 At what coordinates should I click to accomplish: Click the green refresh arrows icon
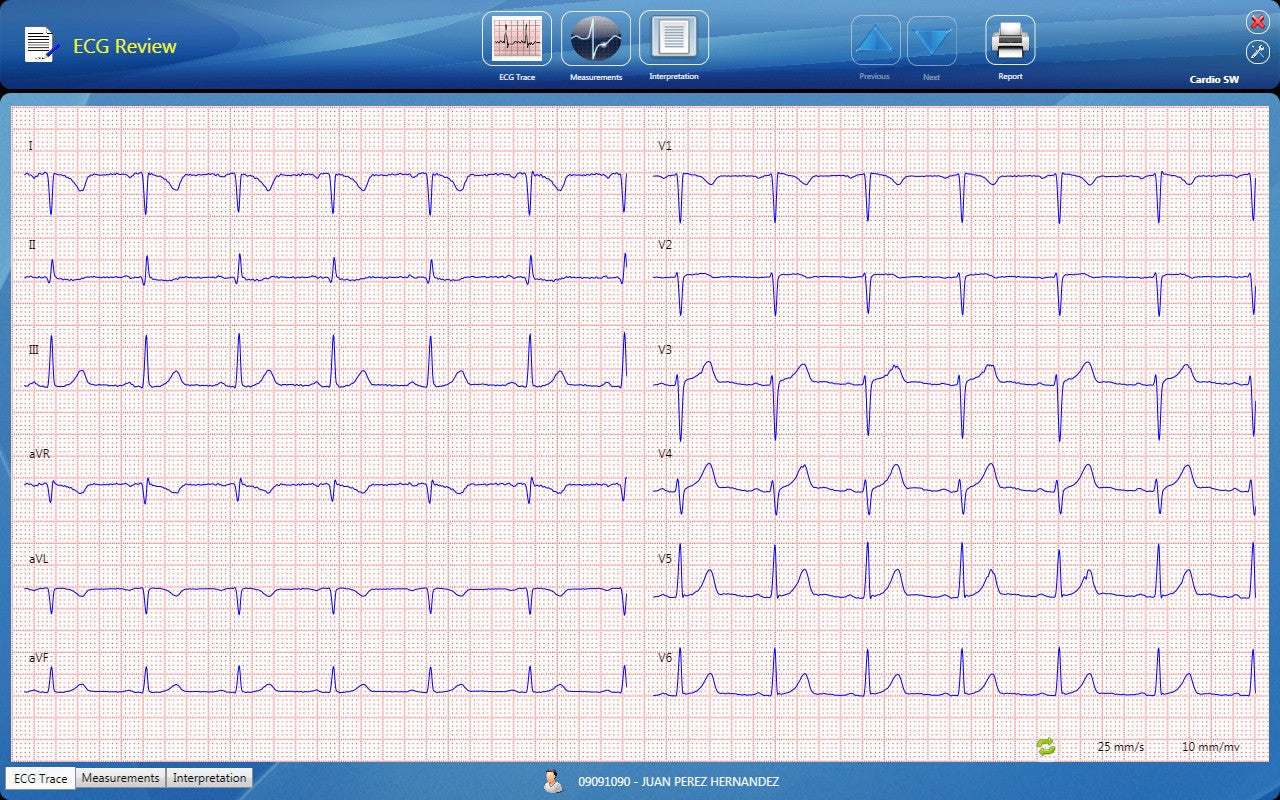pos(1046,747)
